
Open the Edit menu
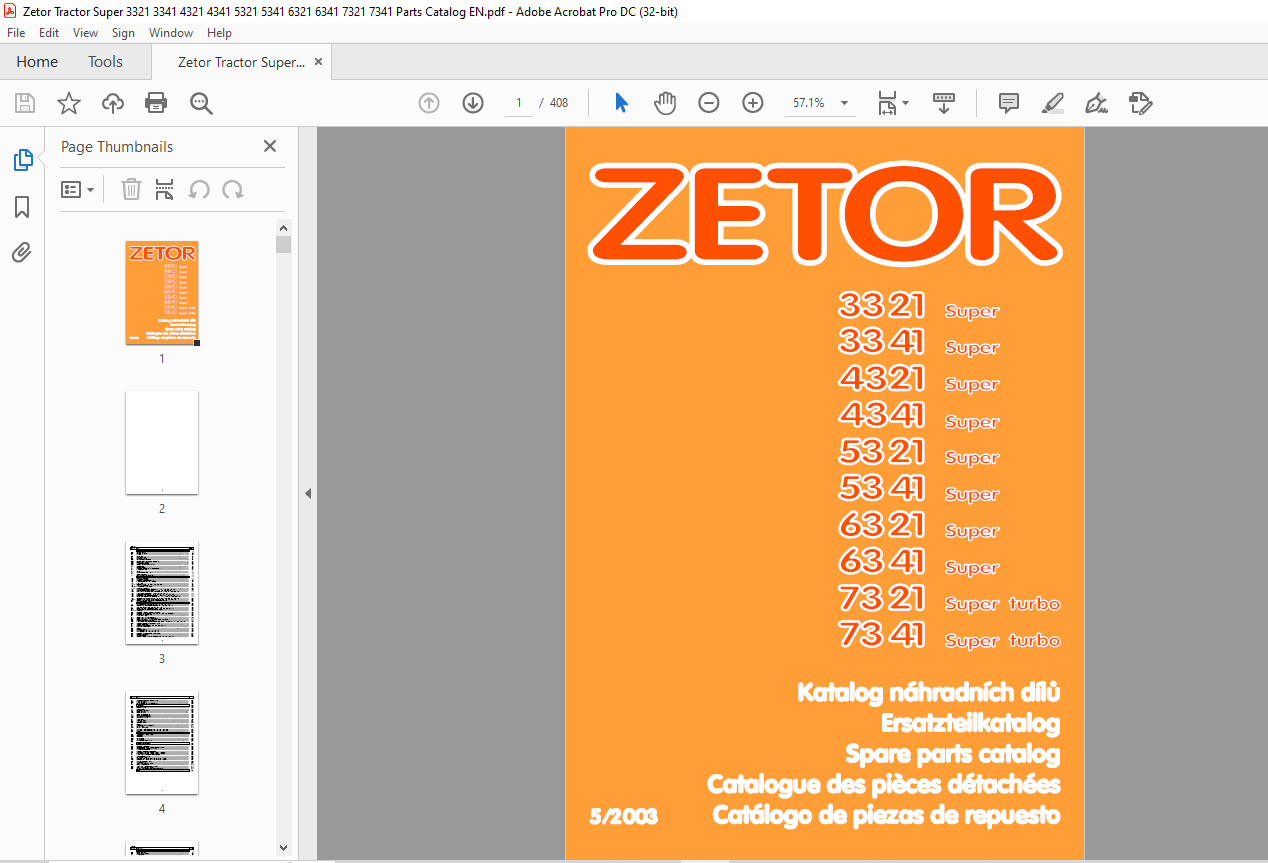[x=49, y=33]
